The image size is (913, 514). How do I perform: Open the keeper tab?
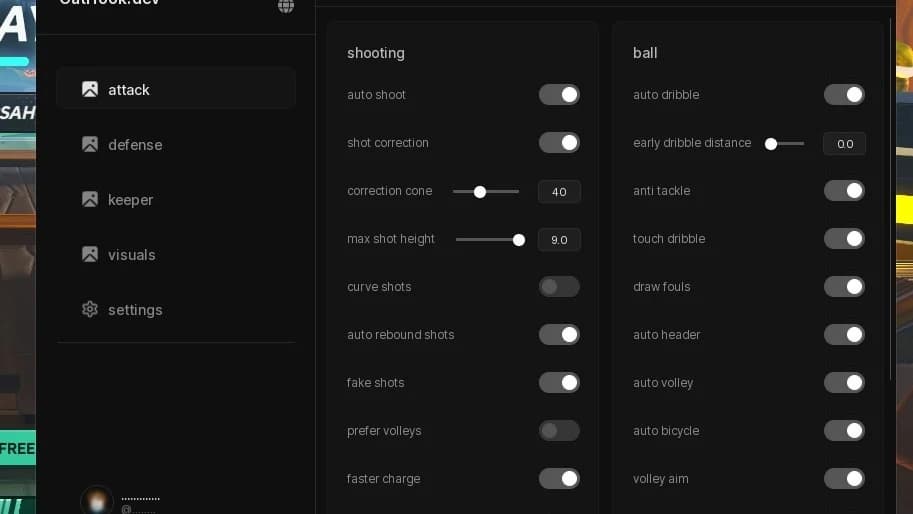pos(176,199)
